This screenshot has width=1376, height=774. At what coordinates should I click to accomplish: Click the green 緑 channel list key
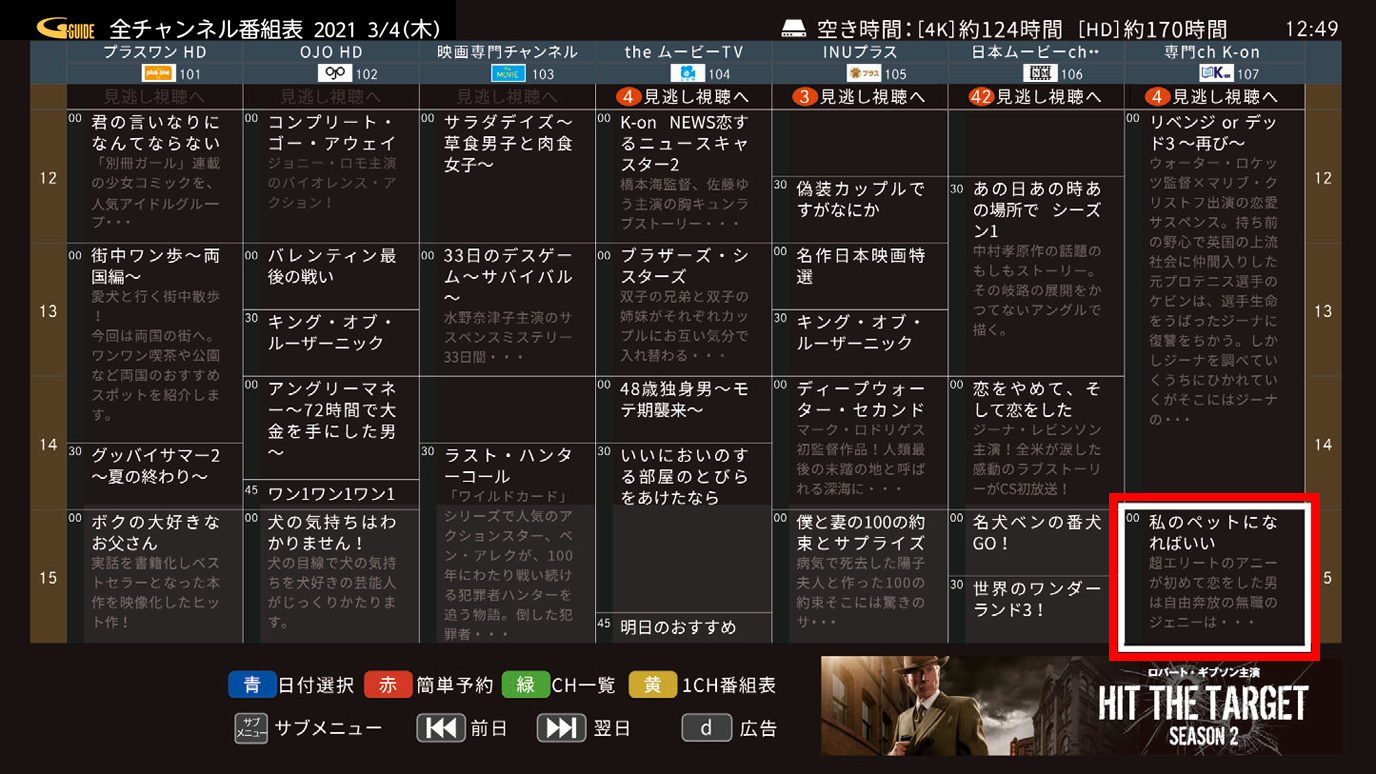coord(525,685)
